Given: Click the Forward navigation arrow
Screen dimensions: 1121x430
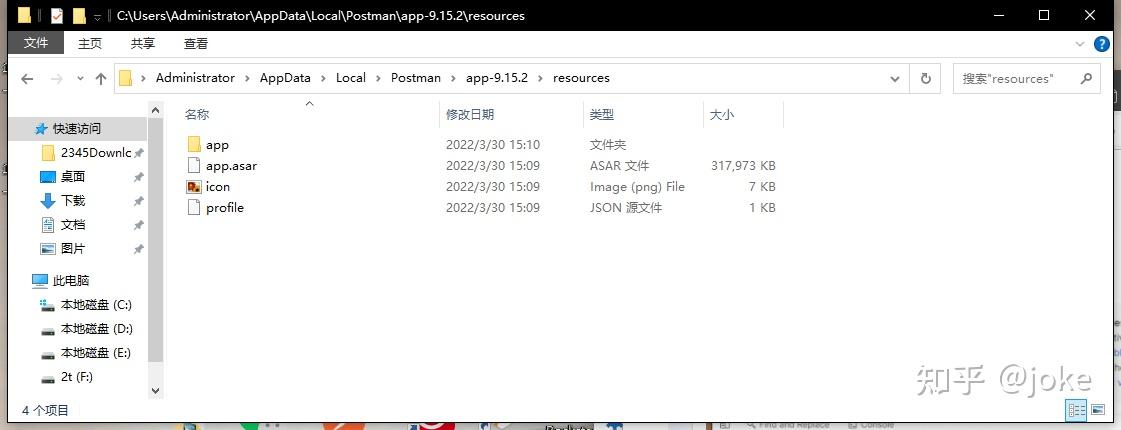Looking at the screenshot, I should point(56,79).
